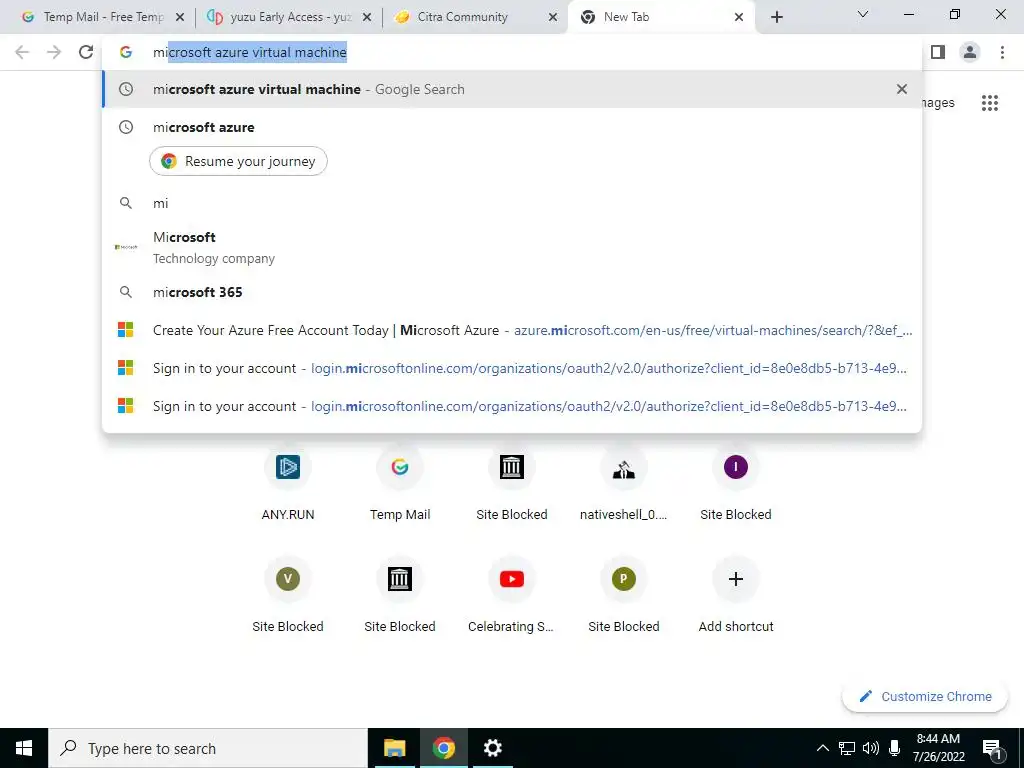Go back using the browser back arrow
The width and height of the screenshot is (1024, 768).
pos(22,52)
